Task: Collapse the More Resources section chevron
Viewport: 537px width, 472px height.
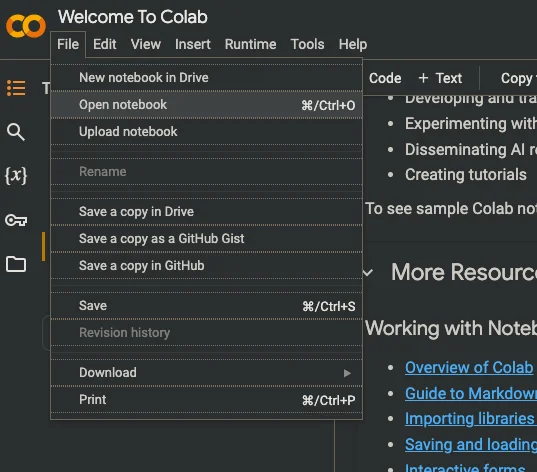Action: point(368,273)
